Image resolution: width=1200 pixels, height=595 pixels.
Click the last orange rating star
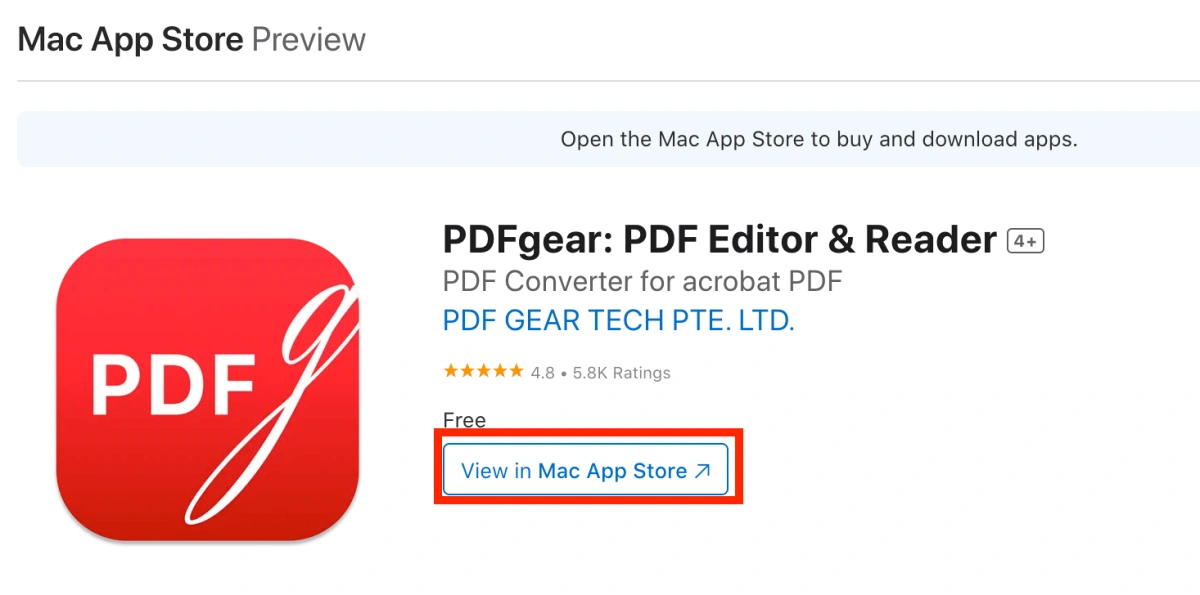point(515,370)
